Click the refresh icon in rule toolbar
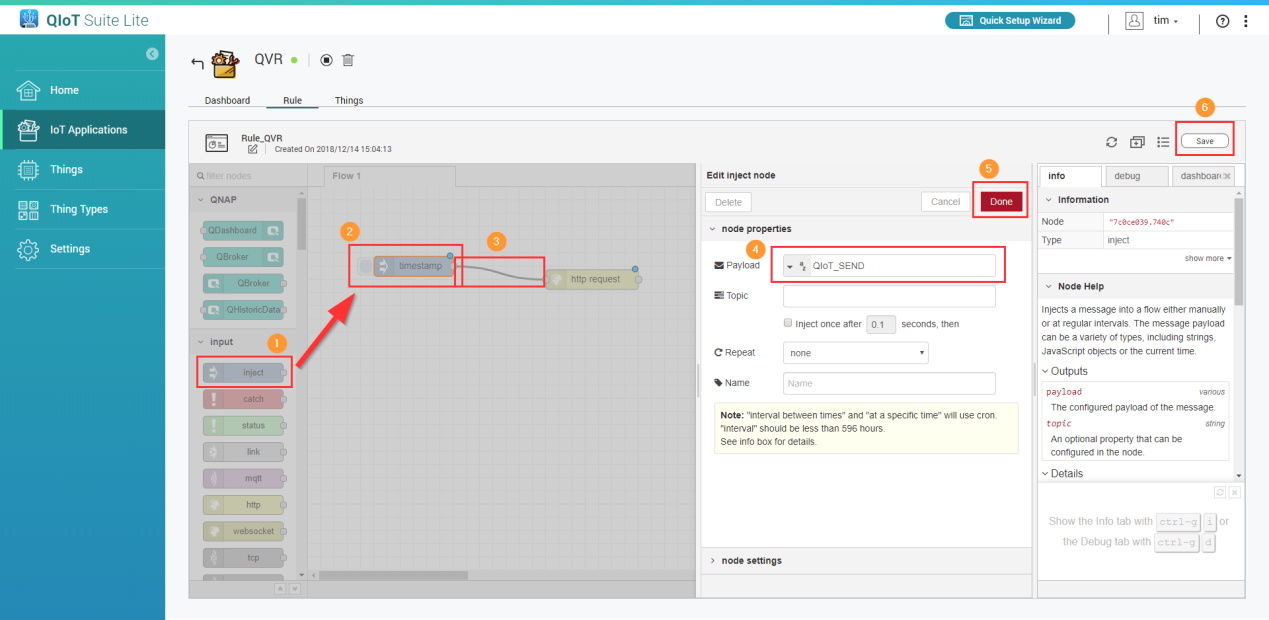This screenshot has width=1269, height=620. point(1111,142)
